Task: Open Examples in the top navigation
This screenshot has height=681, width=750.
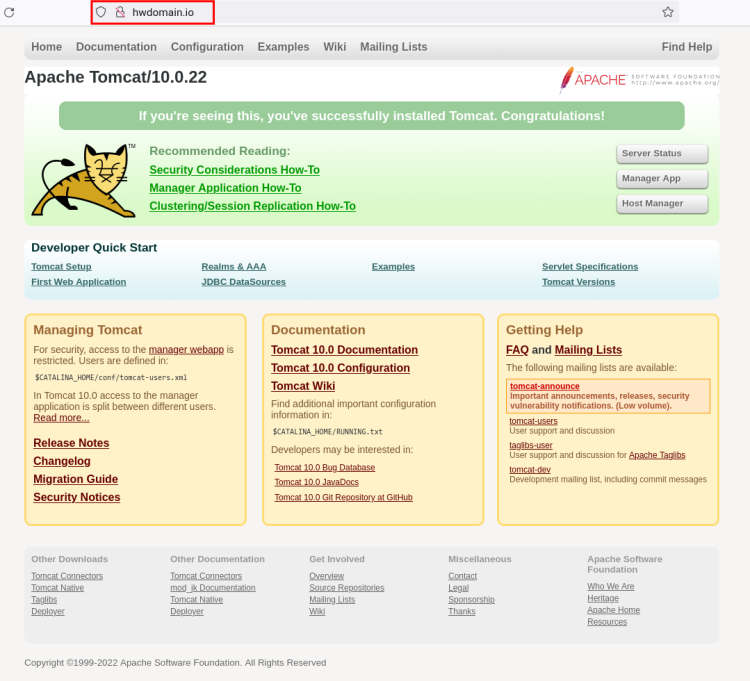Action: [x=283, y=47]
